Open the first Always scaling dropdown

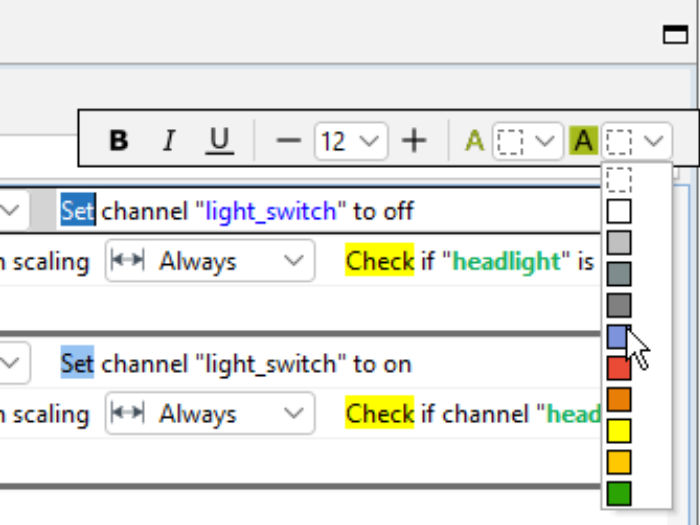tap(209, 261)
